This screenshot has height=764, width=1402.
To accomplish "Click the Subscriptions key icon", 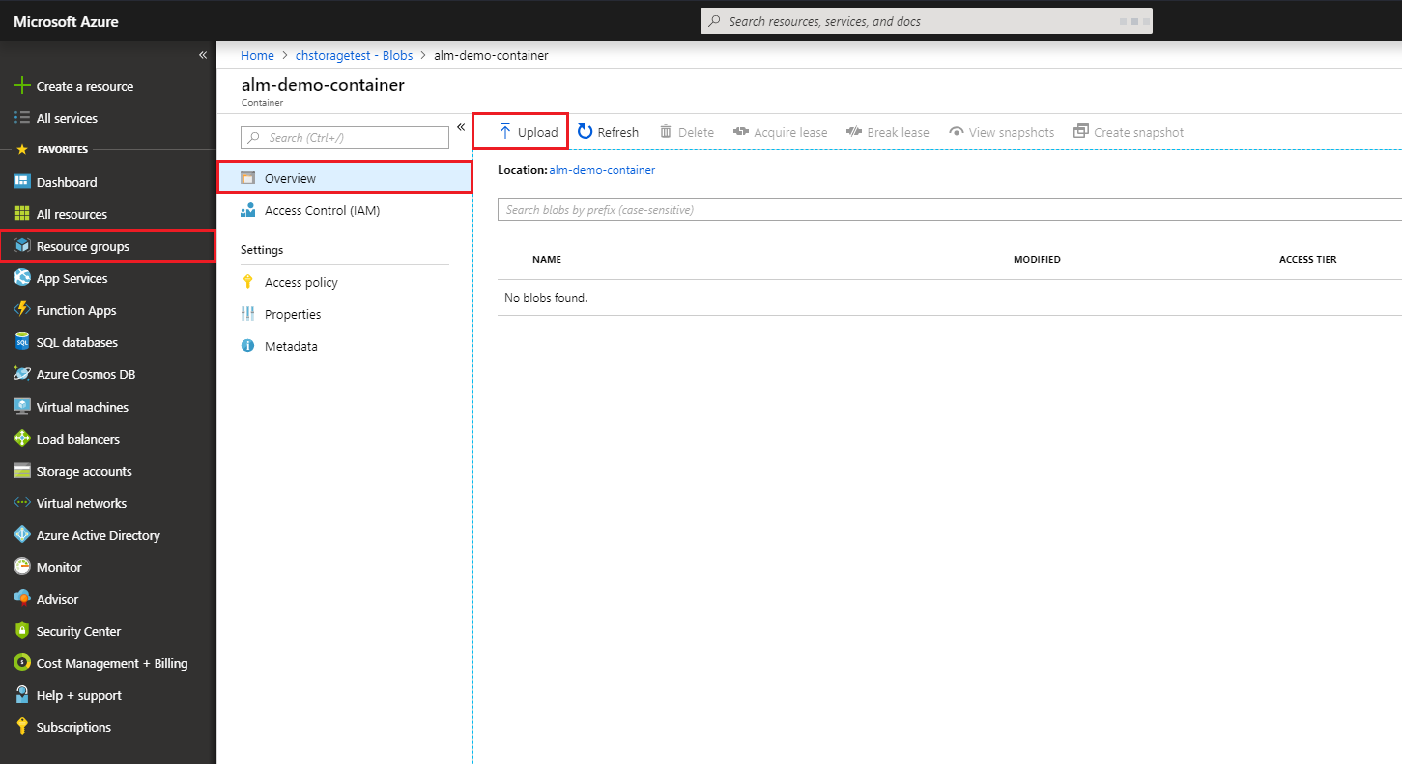I will click(22, 727).
